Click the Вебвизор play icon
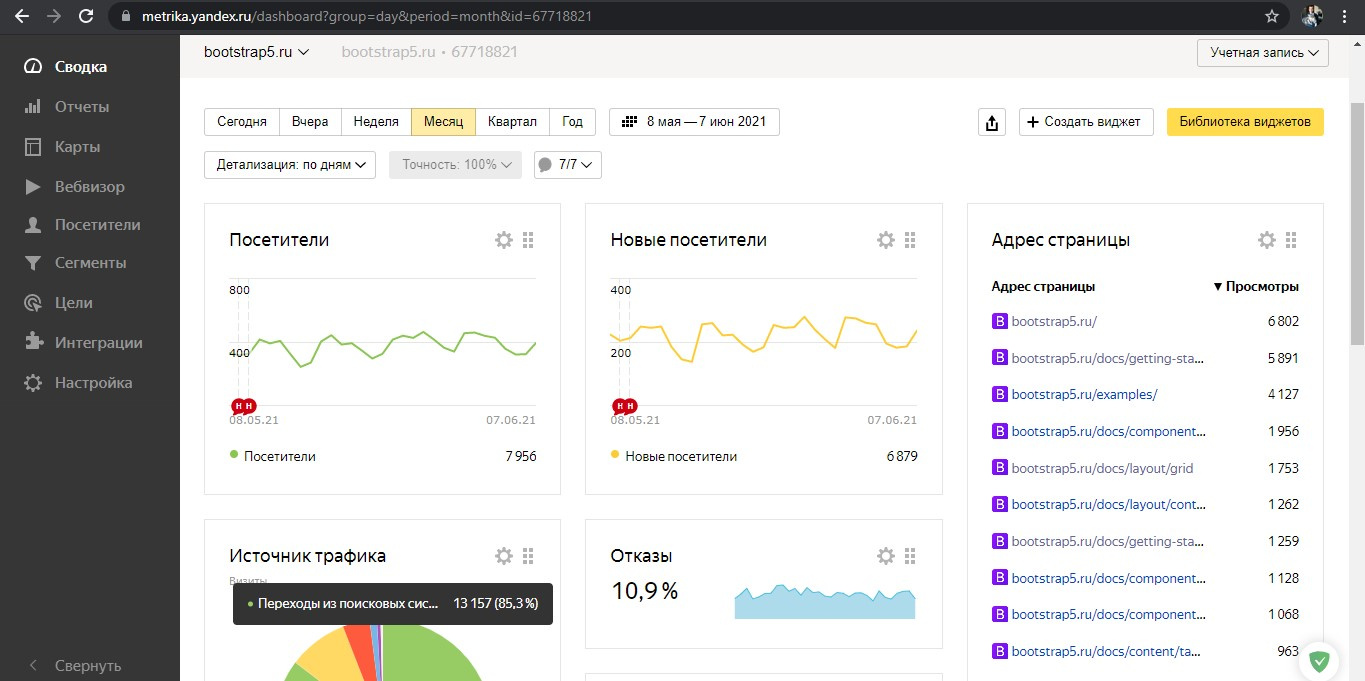 point(33,187)
